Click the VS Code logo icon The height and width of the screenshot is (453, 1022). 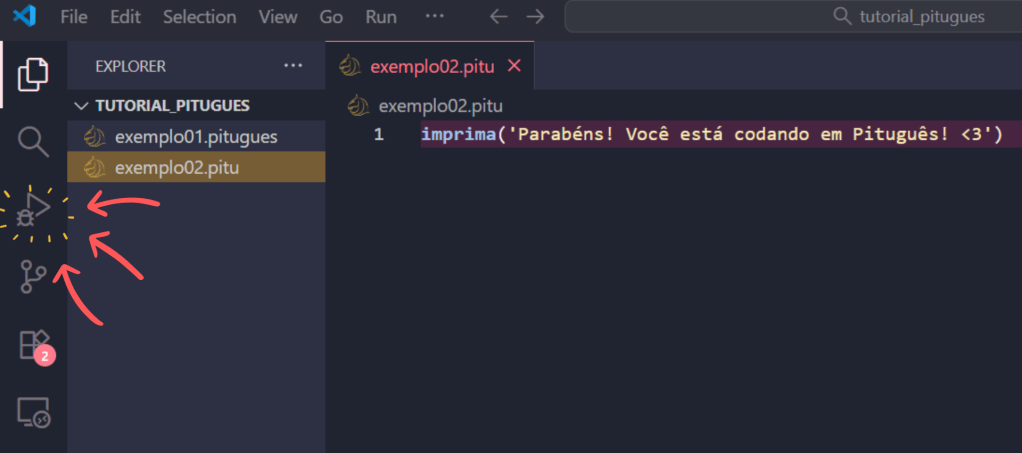click(25, 16)
